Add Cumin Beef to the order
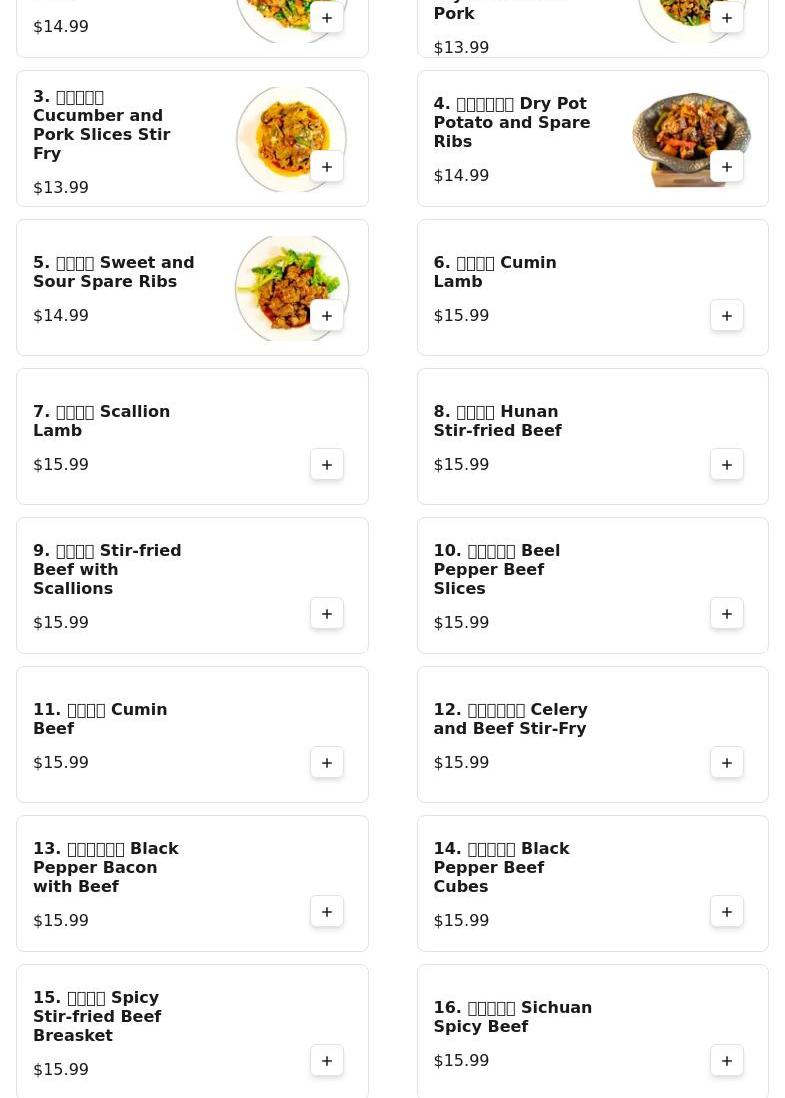Viewport: 785px width, 1098px height. coord(326,763)
